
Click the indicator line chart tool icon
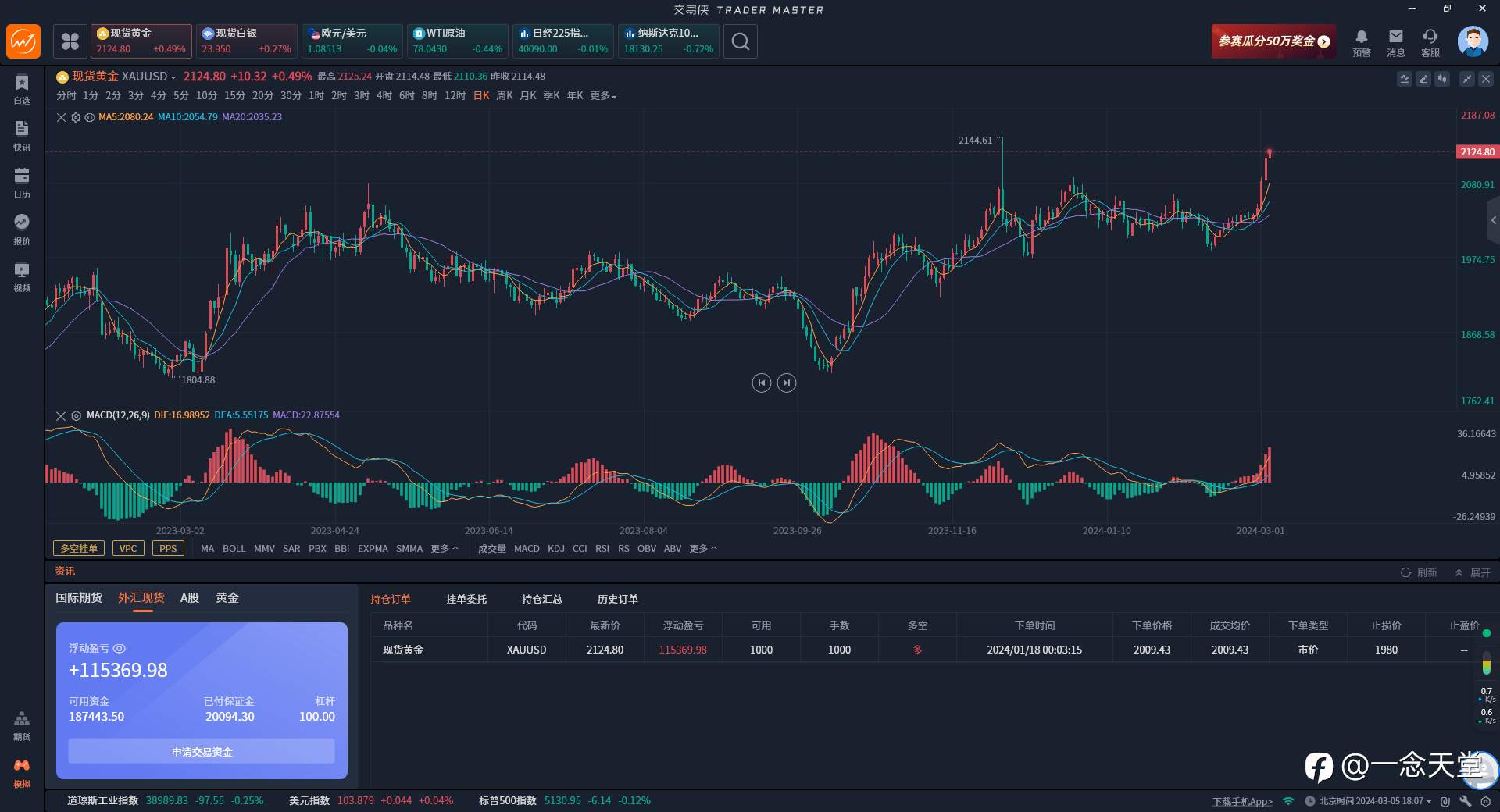tap(1405, 79)
